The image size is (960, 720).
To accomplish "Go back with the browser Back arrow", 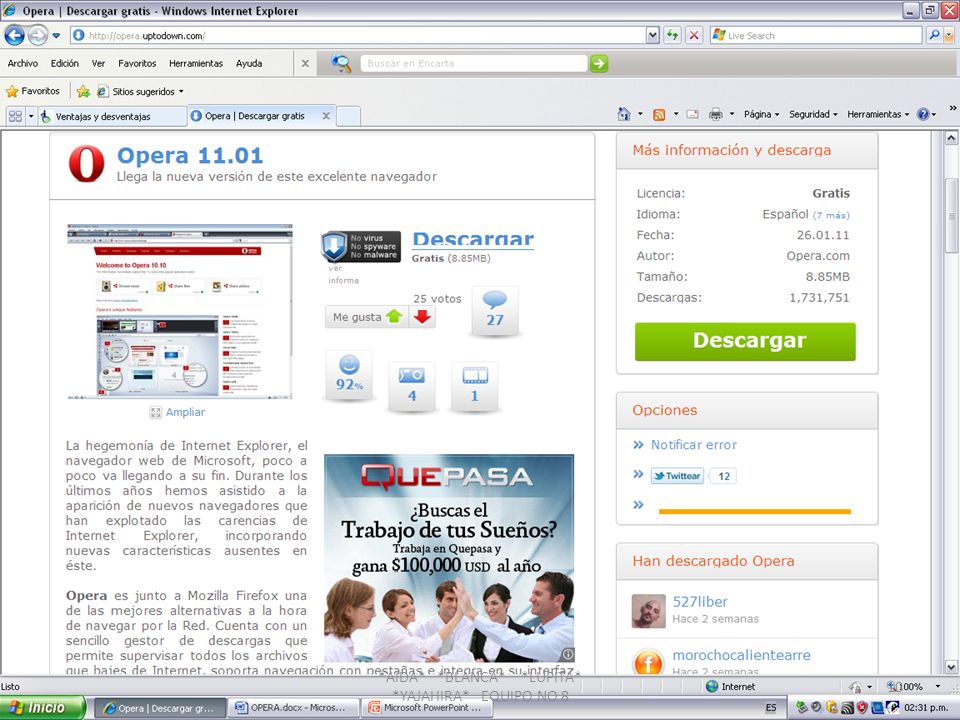I will [15, 36].
